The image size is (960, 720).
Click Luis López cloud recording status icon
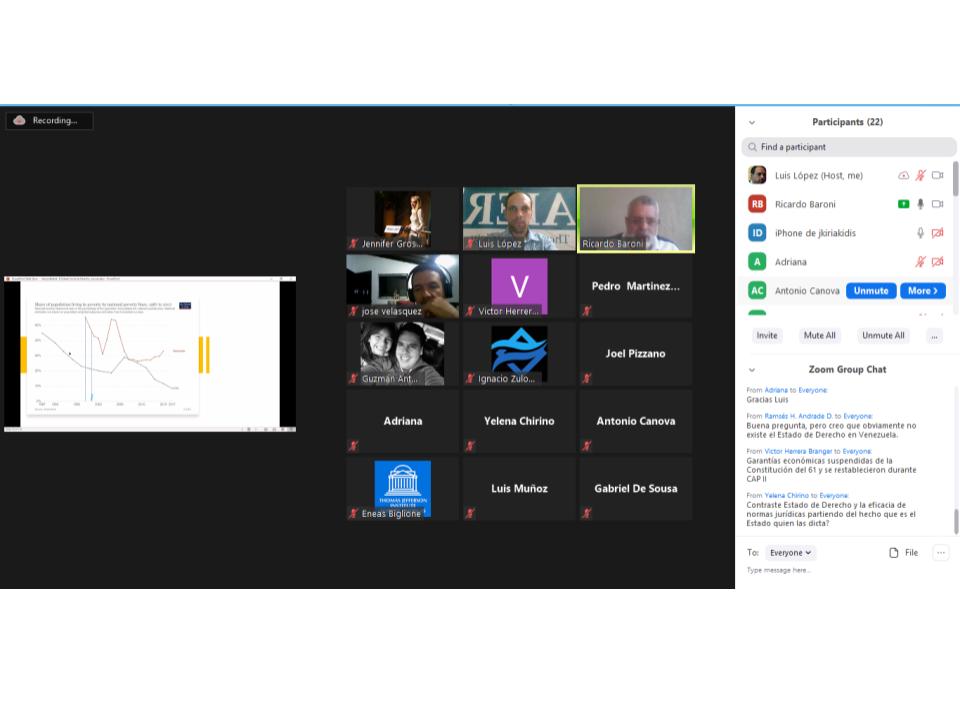pyautogui.click(x=904, y=175)
